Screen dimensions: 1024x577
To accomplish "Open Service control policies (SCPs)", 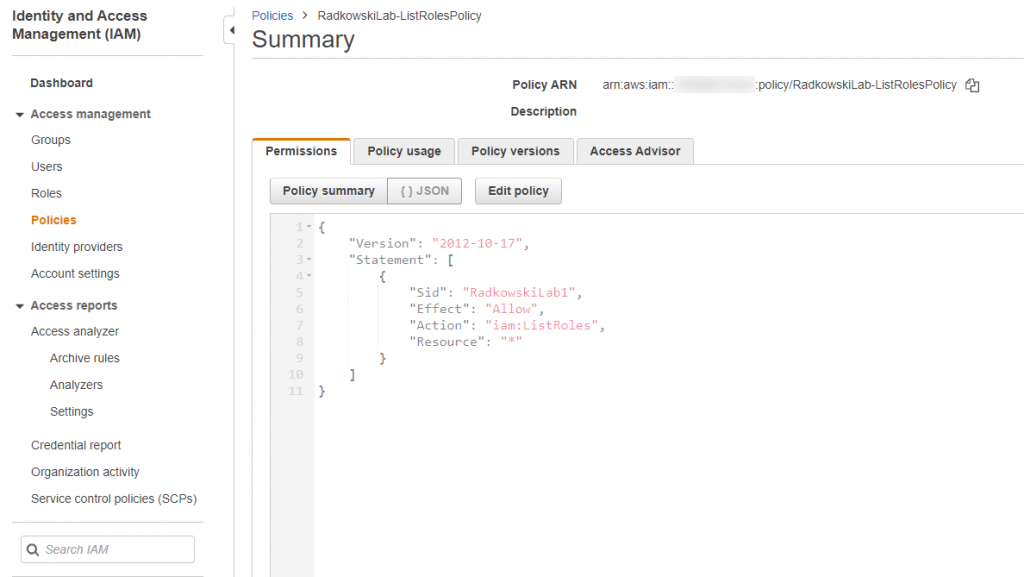I will (x=114, y=499).
